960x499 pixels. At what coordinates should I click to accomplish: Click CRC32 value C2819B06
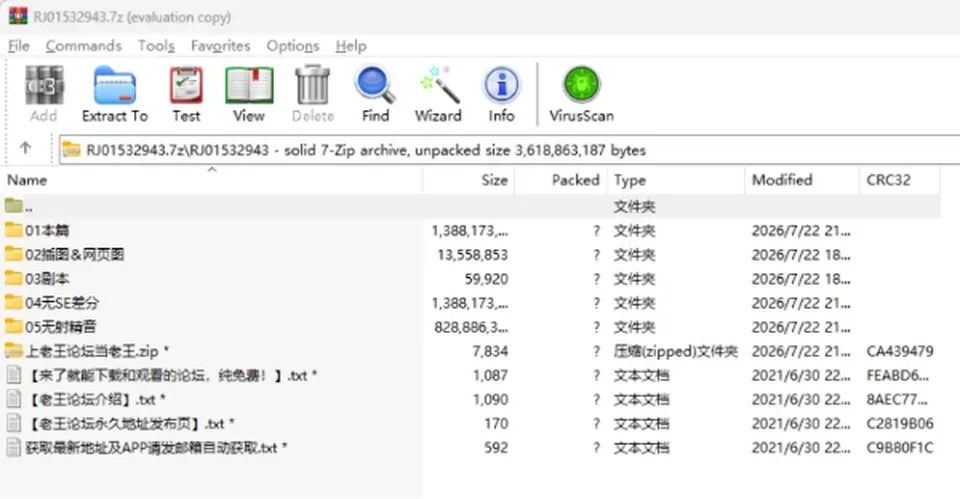coord(899,423)
